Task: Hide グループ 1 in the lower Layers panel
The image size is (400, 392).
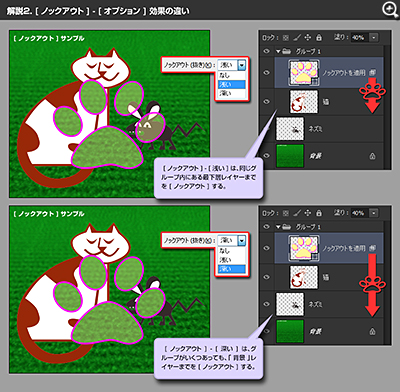Action: (x=266, y=227)
